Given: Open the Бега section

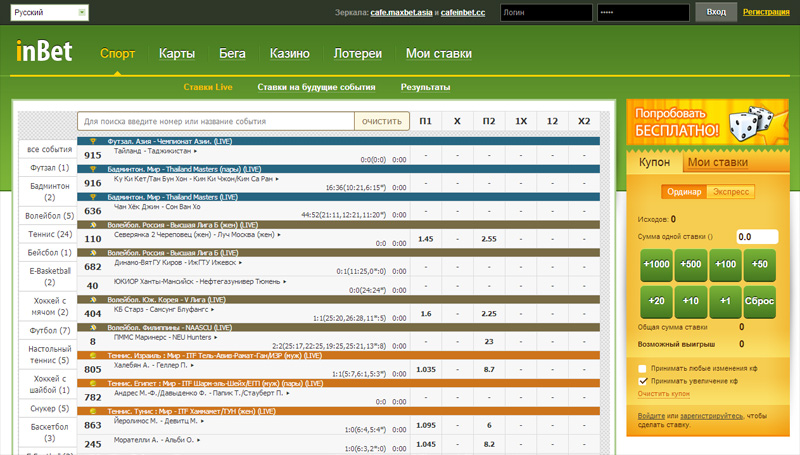Looking at the screenshot, I should pos(232,54).
